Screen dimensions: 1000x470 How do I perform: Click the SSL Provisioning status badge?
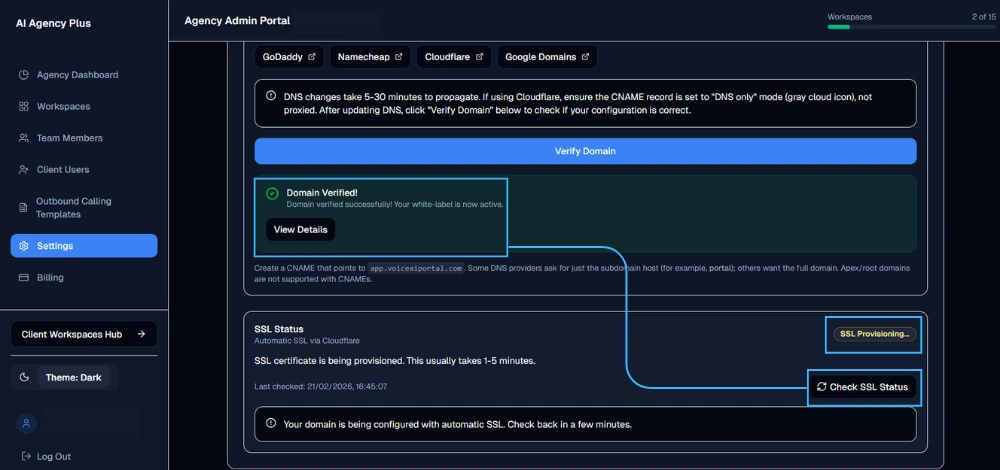pos(874,334)
